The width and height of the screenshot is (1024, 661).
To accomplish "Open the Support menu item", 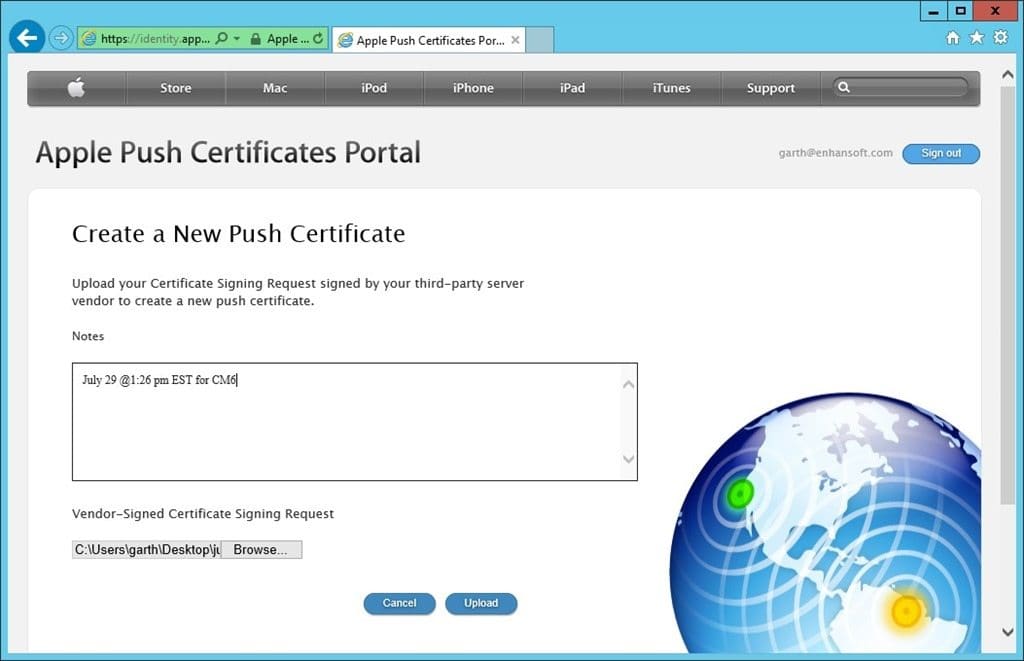I will point(771,88).
